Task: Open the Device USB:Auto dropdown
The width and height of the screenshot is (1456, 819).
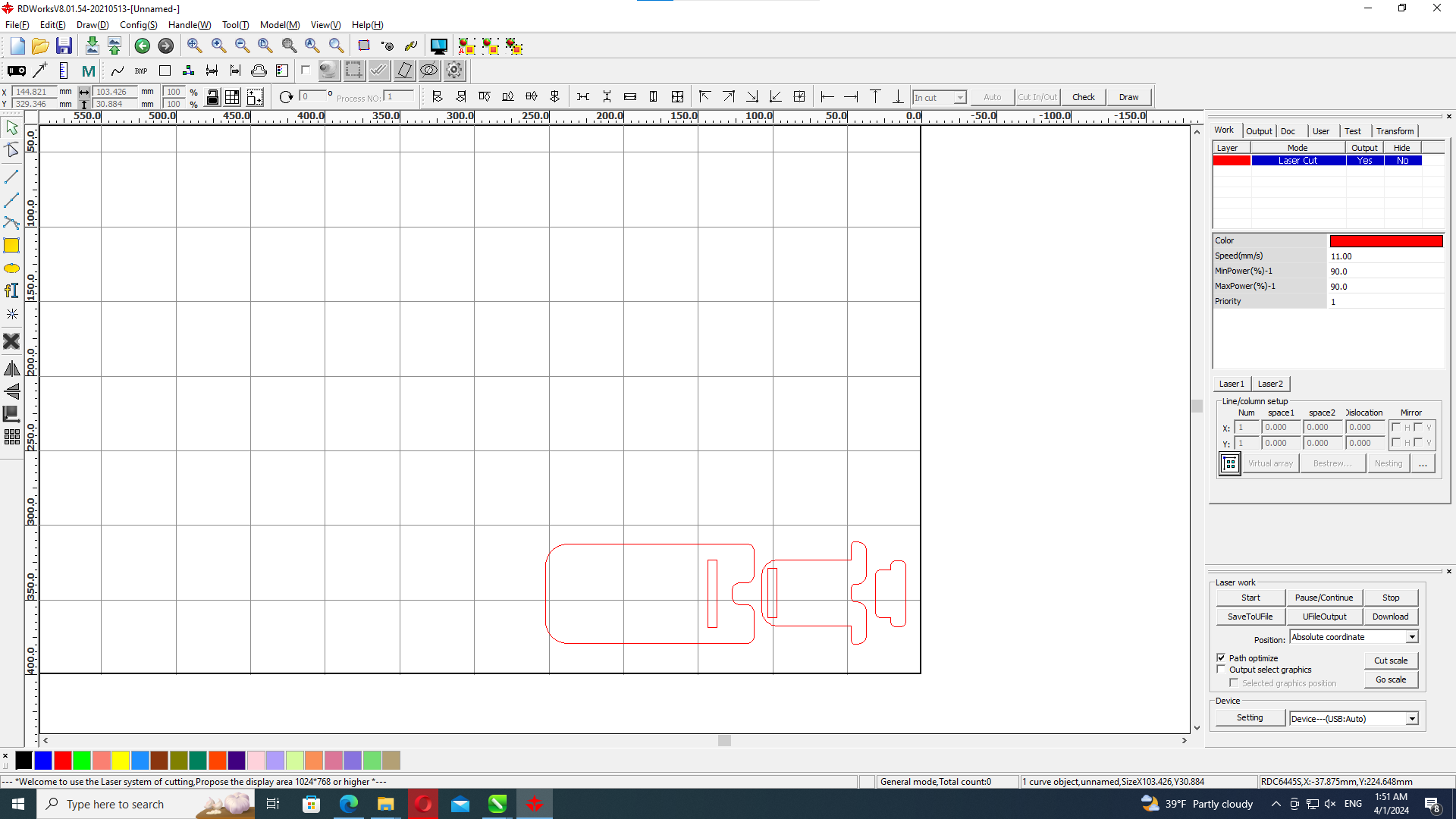Action: [1412, 719]
